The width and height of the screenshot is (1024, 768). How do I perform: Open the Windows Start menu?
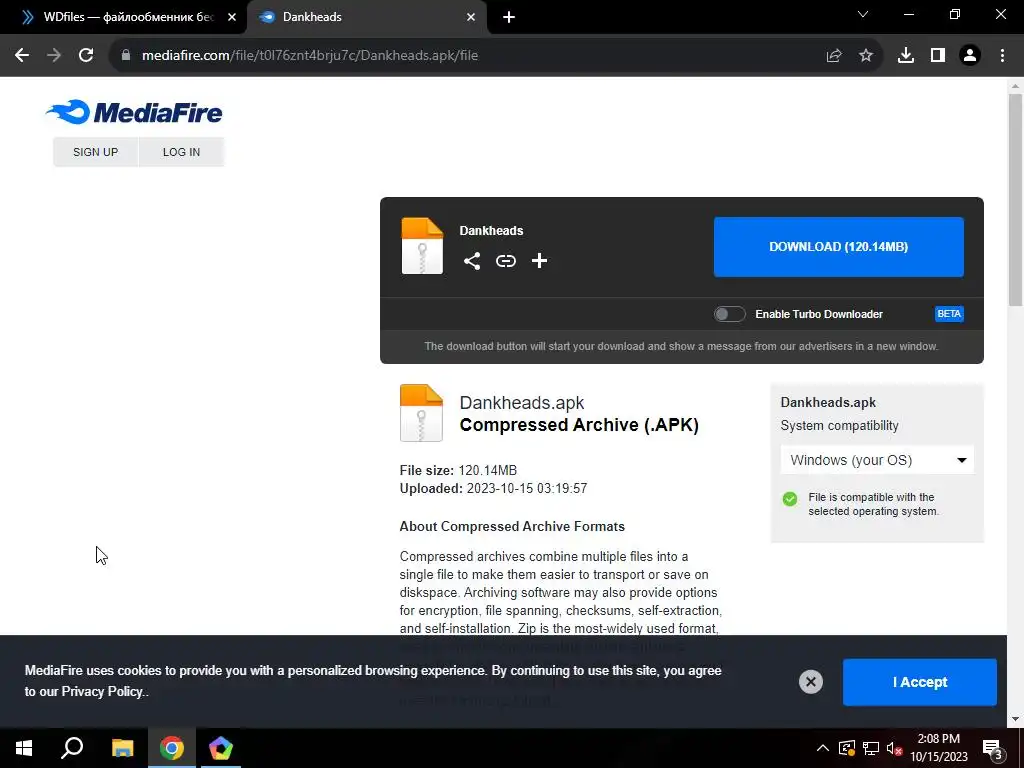point(24,748)
